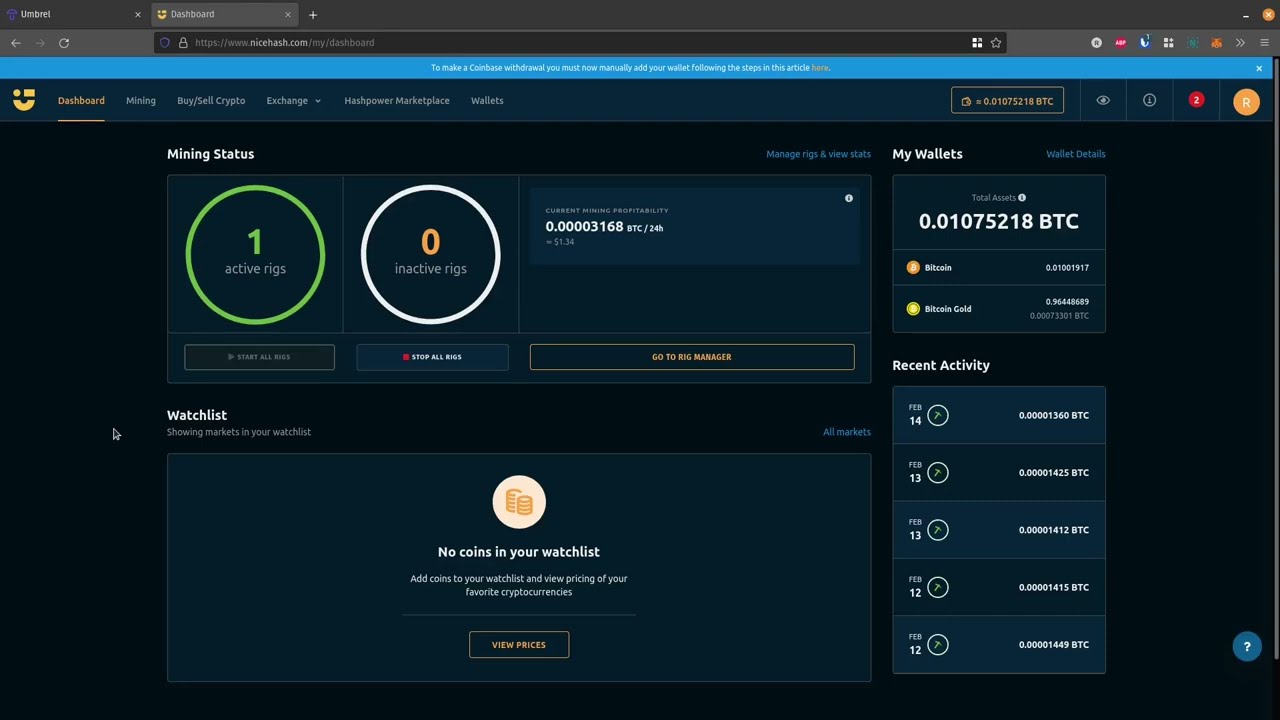Click the grid icon in address bar

pos(977,43)
